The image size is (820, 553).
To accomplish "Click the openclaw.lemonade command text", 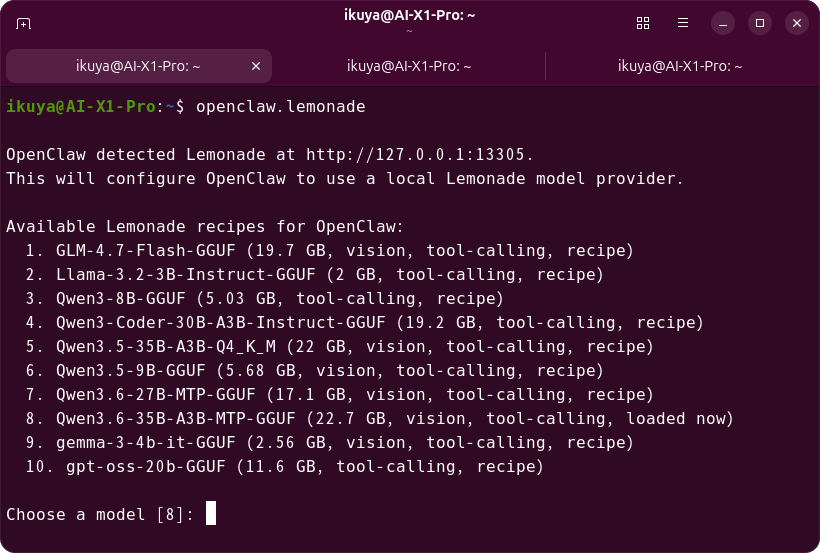I will pyautogui.click(x=281, y=107).
